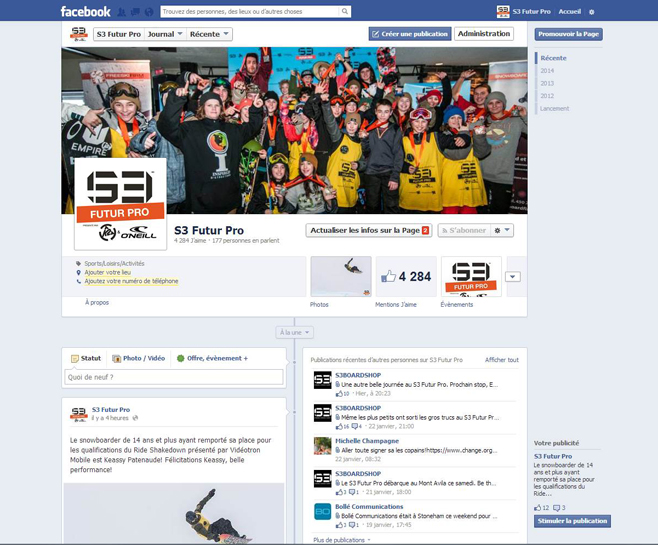Select the Offre, évènement + tab
Viewport: 658px width, 545px height.
[x=212, y=358]
